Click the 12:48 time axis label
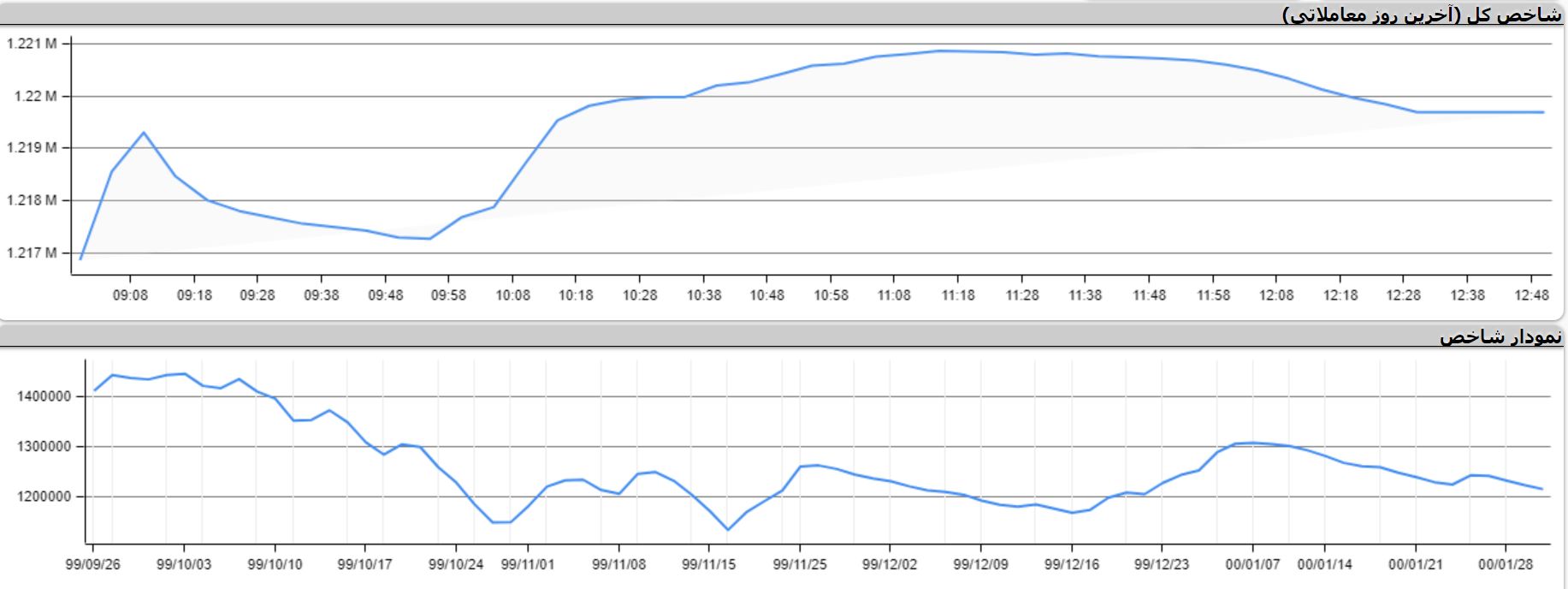Screen dimensions: 1568x589 [1531, 295]
